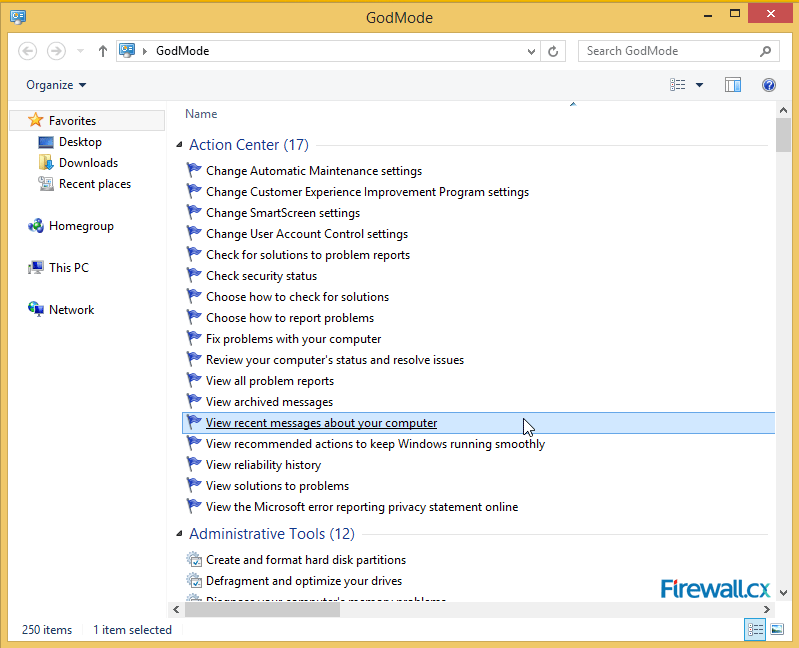Switch to large icons view in status bar
The height and width of the screenshot is (648, 799).
(778, 629)
